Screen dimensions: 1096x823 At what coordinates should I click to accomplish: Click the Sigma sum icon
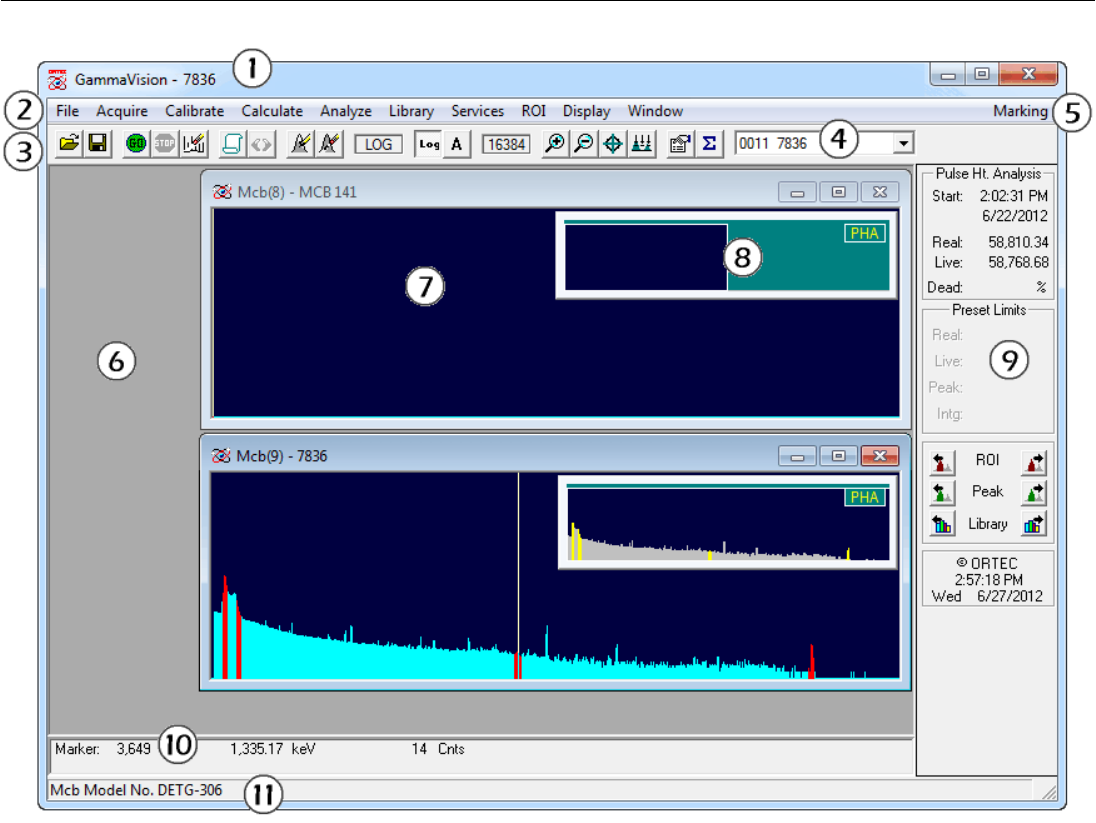(x=709, y=143)
